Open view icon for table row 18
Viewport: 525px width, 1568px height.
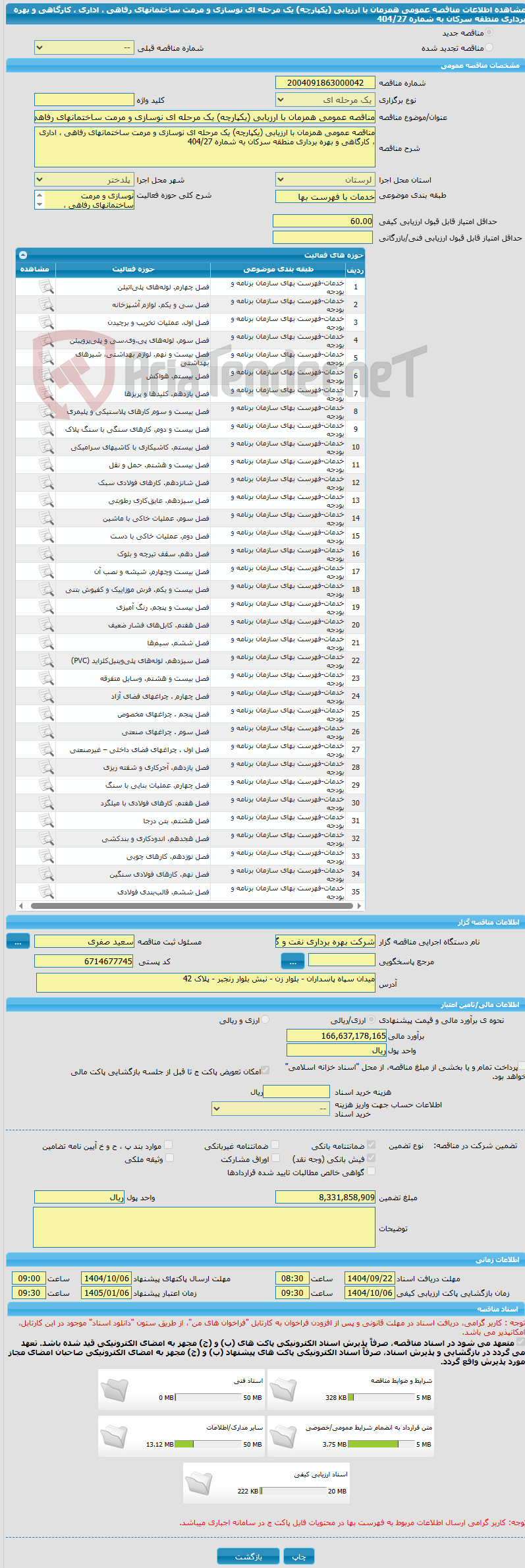pos(46,589)
